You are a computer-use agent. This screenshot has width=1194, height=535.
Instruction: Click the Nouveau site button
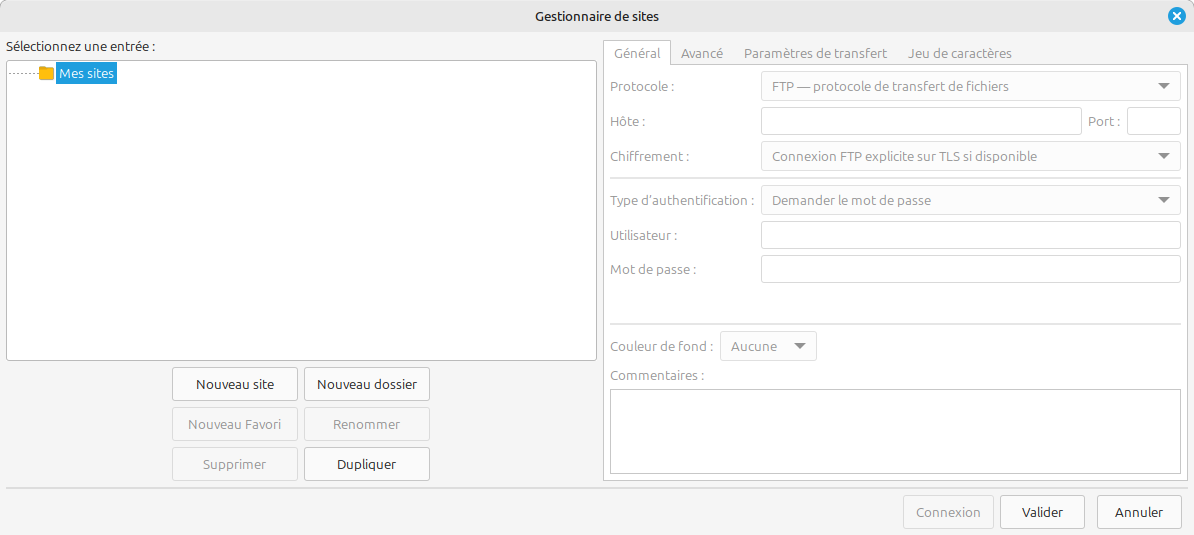(x=235, y=384)
